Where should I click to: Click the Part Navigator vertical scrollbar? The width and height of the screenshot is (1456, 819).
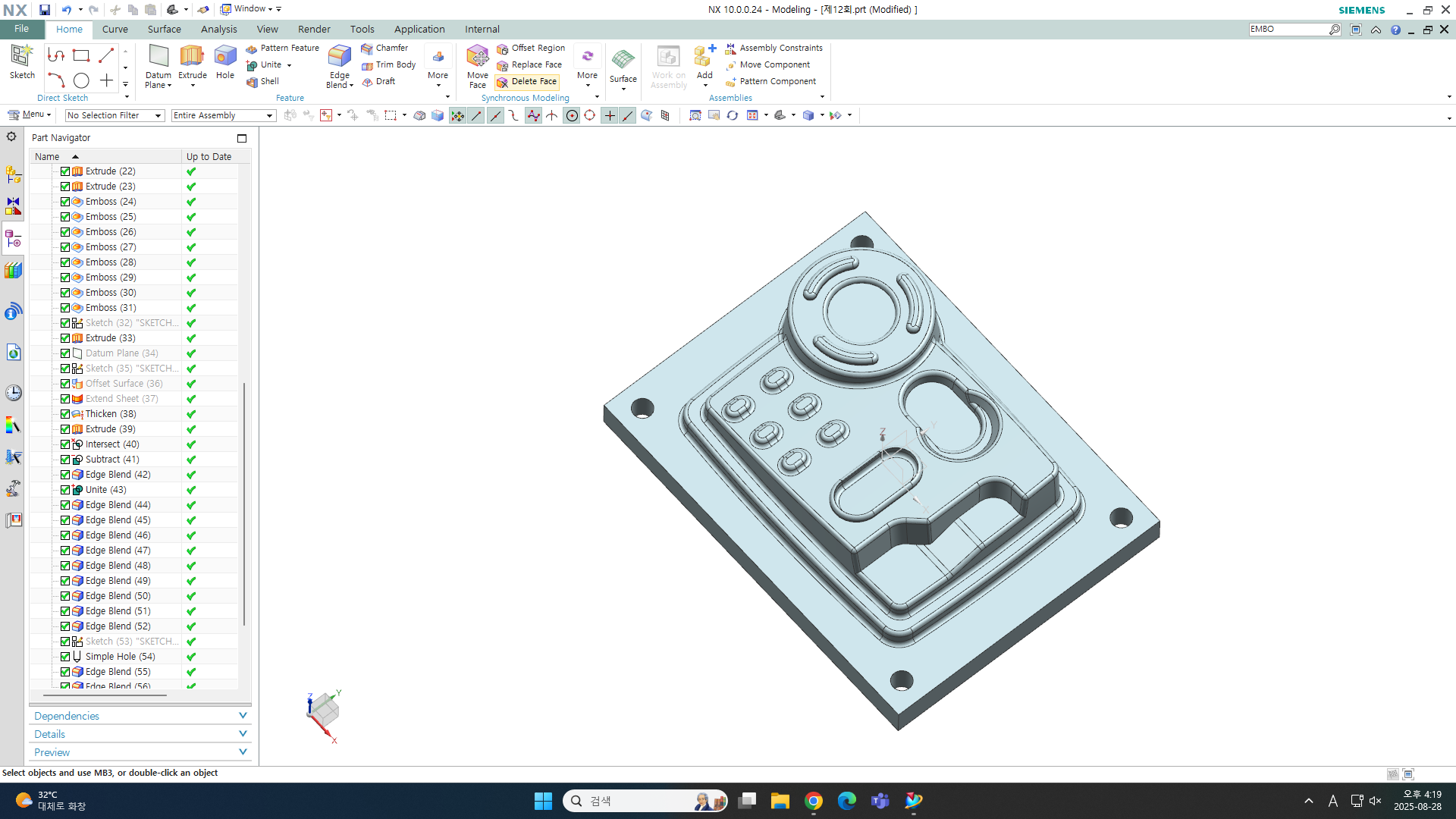click(244, 504)
